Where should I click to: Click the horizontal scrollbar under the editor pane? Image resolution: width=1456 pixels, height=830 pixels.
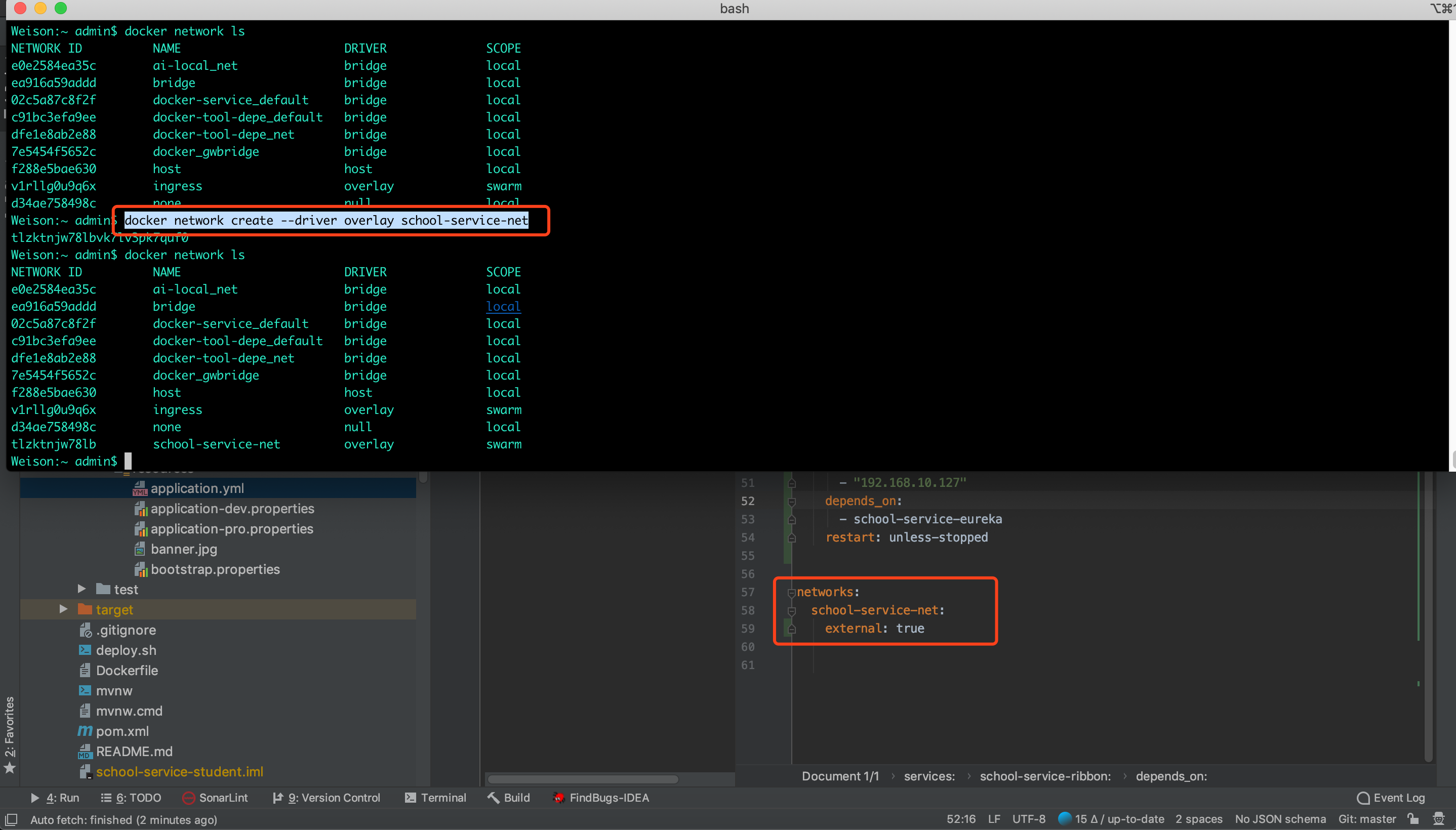583,779
